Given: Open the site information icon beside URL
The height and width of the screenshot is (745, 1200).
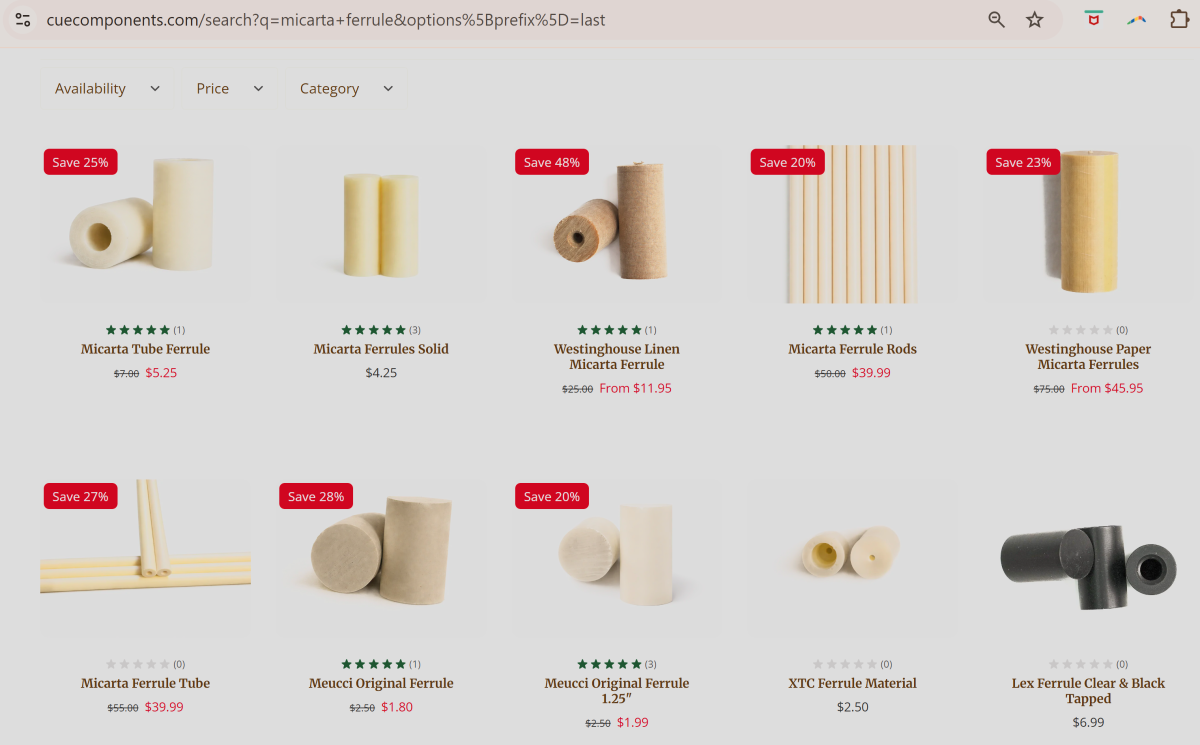Looking at the screenshot, I should [23, 20].
